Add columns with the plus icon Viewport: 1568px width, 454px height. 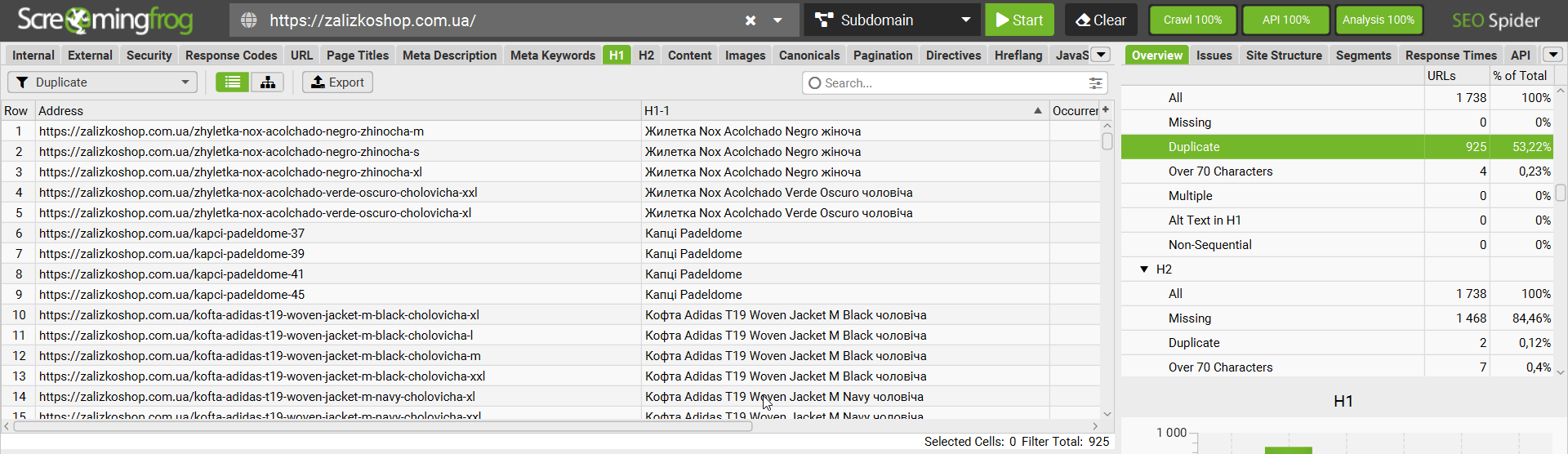(x=1106, y=110)
